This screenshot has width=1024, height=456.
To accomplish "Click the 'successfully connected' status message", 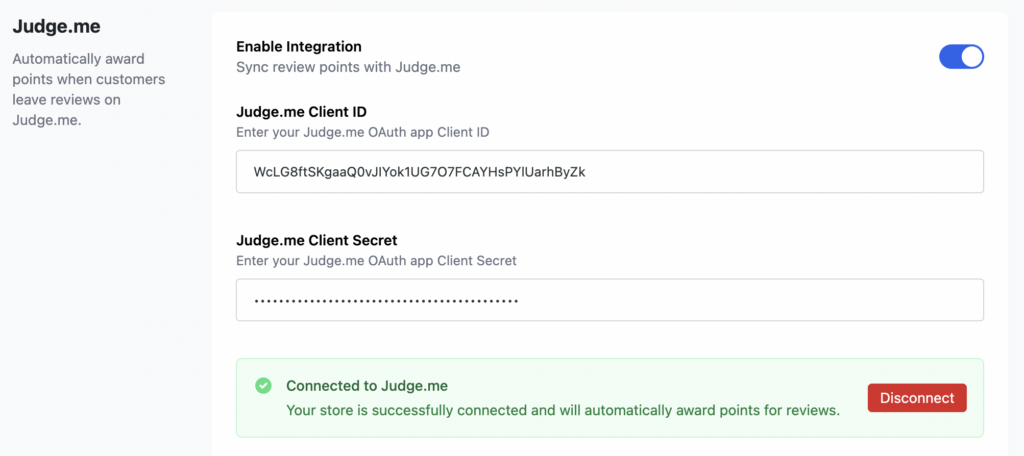I will 562,409.
